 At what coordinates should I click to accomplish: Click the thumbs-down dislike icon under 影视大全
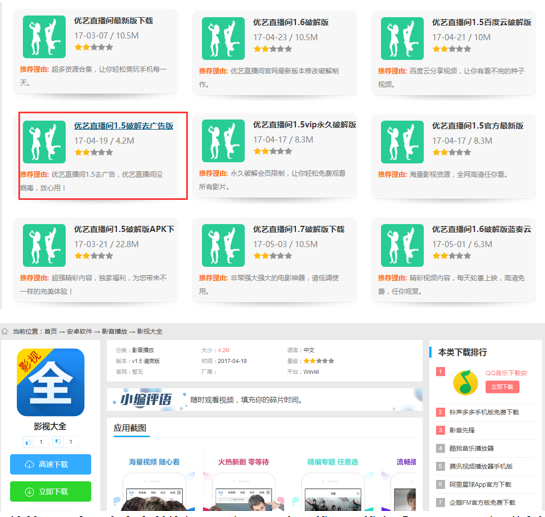58,442
